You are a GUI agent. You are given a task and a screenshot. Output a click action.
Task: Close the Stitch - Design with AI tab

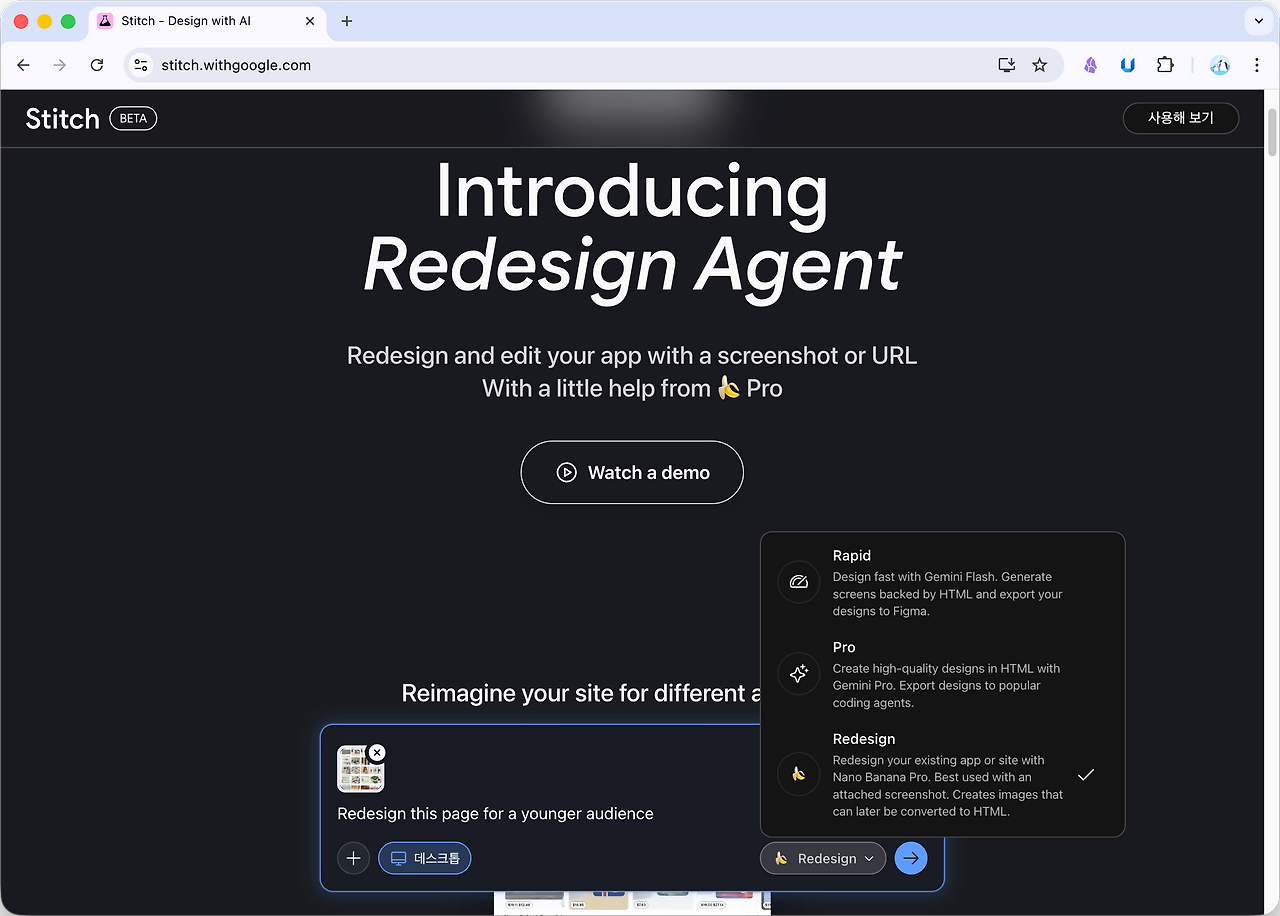pos(310,21)
